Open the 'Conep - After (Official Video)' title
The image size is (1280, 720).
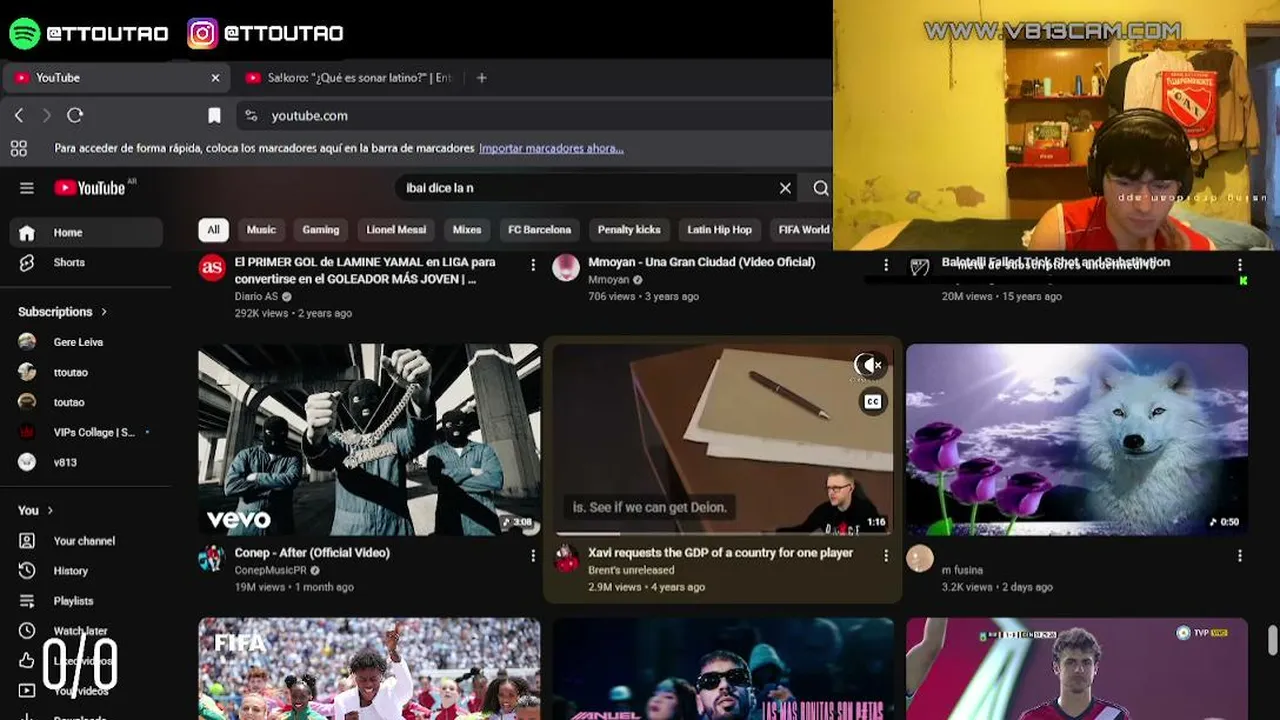[312, 553]
